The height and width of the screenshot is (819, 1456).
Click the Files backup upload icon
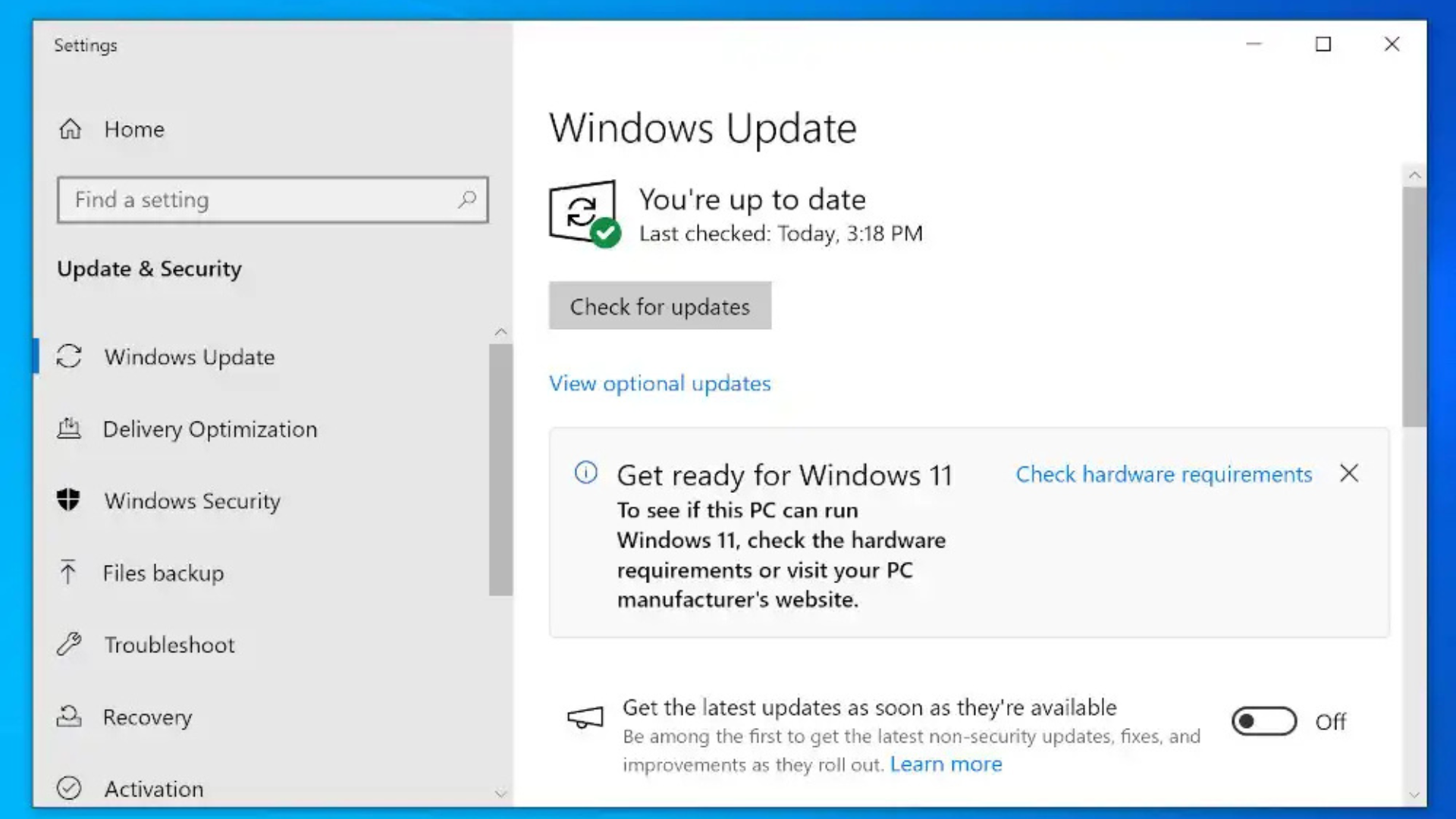[69, 573]
